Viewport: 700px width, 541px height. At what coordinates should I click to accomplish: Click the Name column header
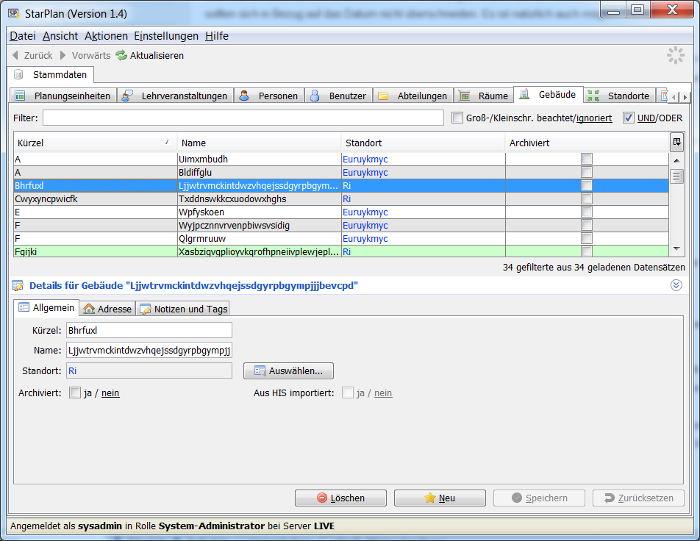pos(259,143)
